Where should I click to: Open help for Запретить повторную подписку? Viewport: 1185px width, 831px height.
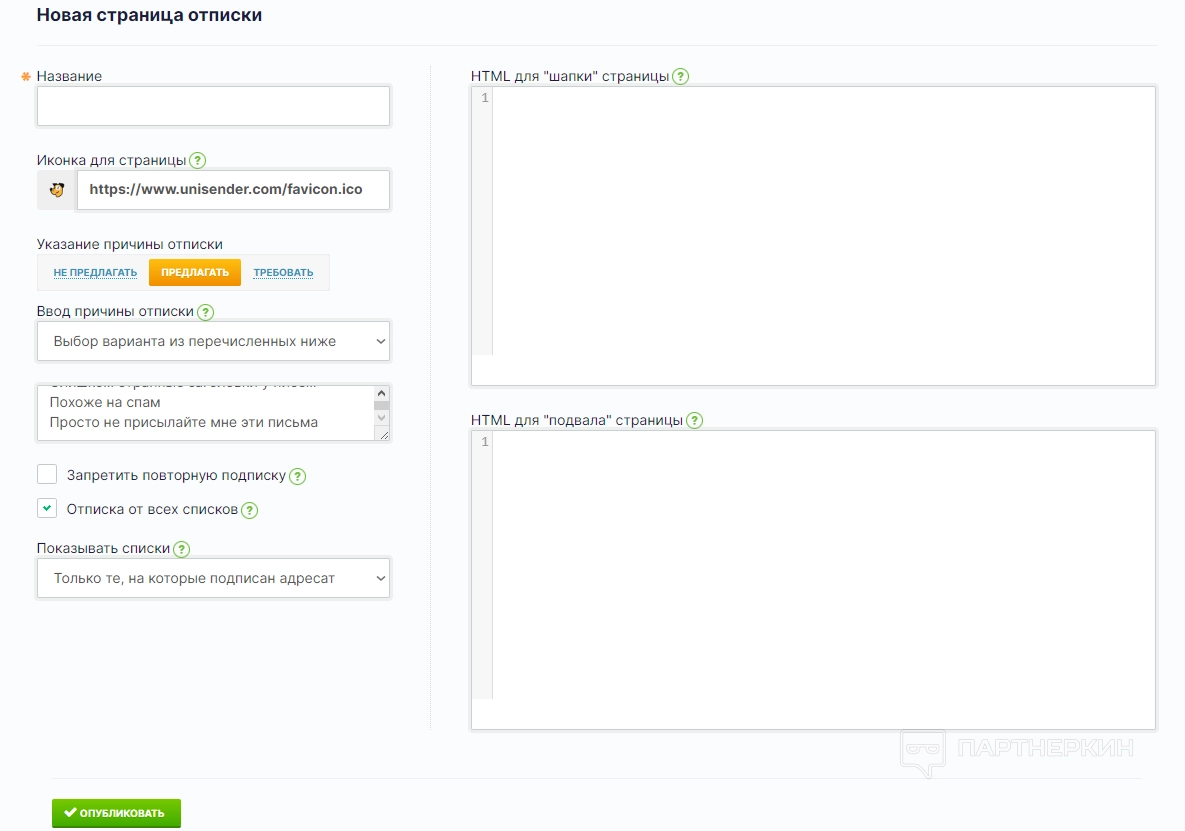(x=298, y=476)
